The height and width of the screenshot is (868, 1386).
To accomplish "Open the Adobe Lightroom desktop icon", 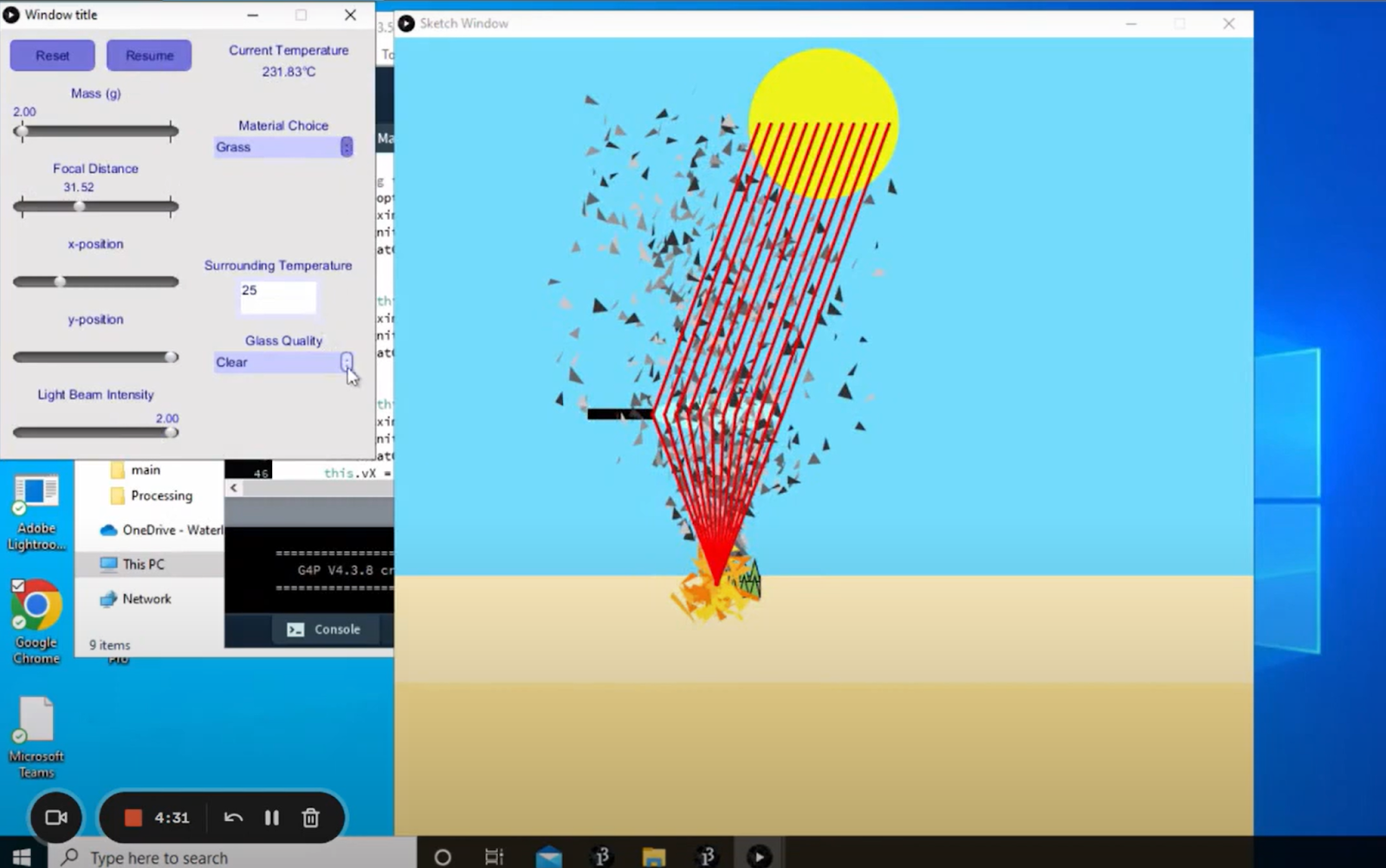I will coord(36,513).
